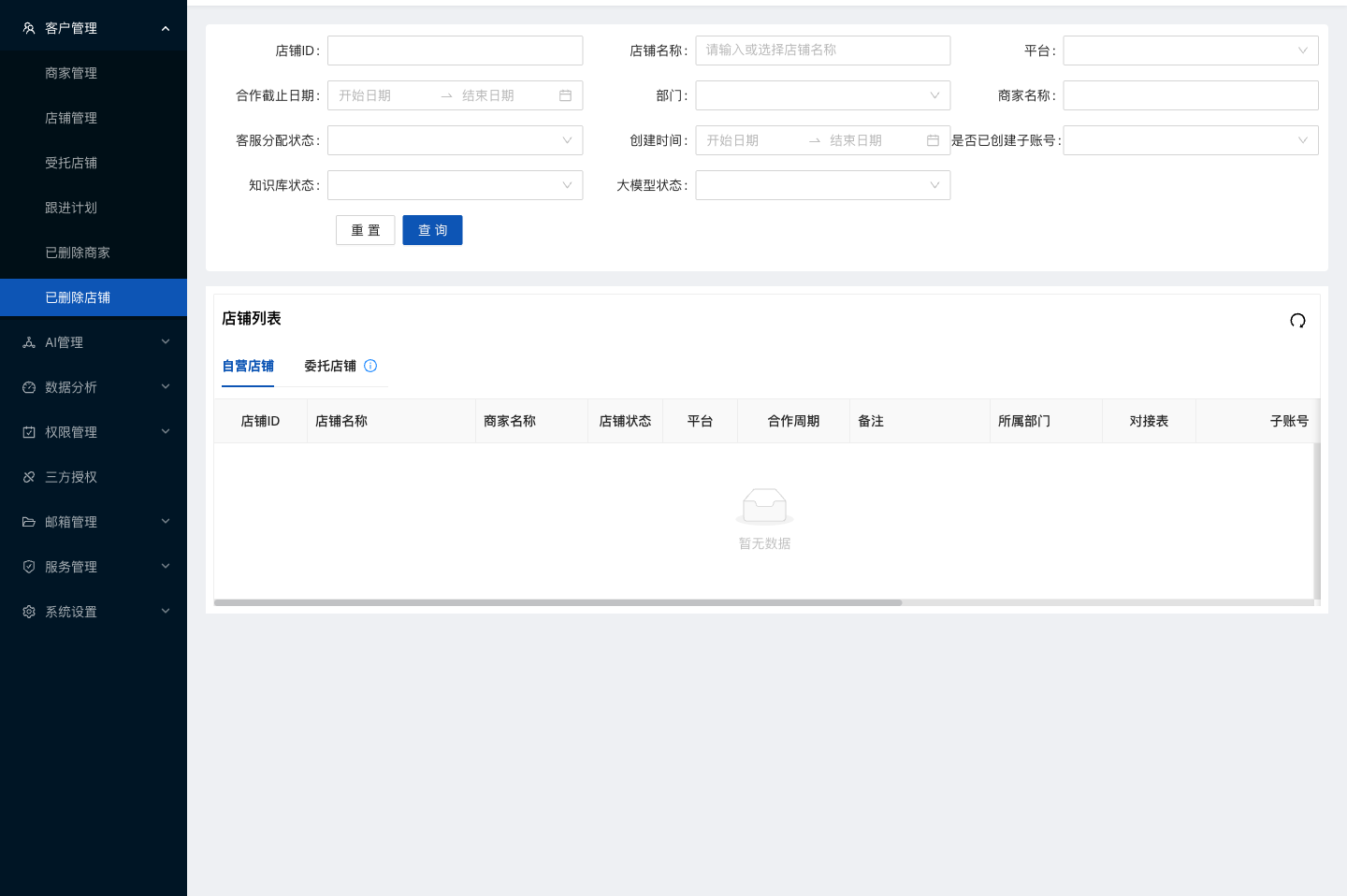The height and width of the screenshot is (896, 1347).
Task: Click the 暂无数据 empty-state text
Action: click(765, 543)
